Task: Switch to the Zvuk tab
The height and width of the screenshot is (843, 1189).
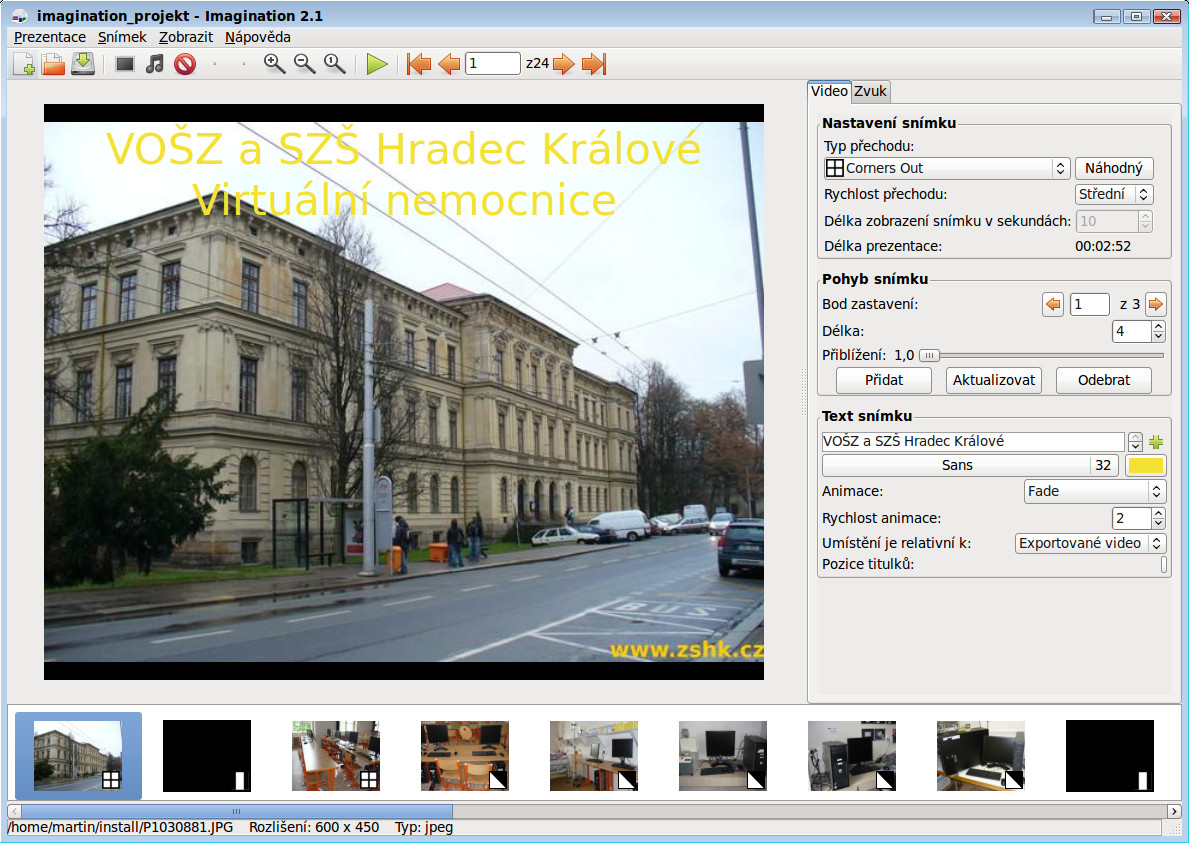Action: point(870,92)
